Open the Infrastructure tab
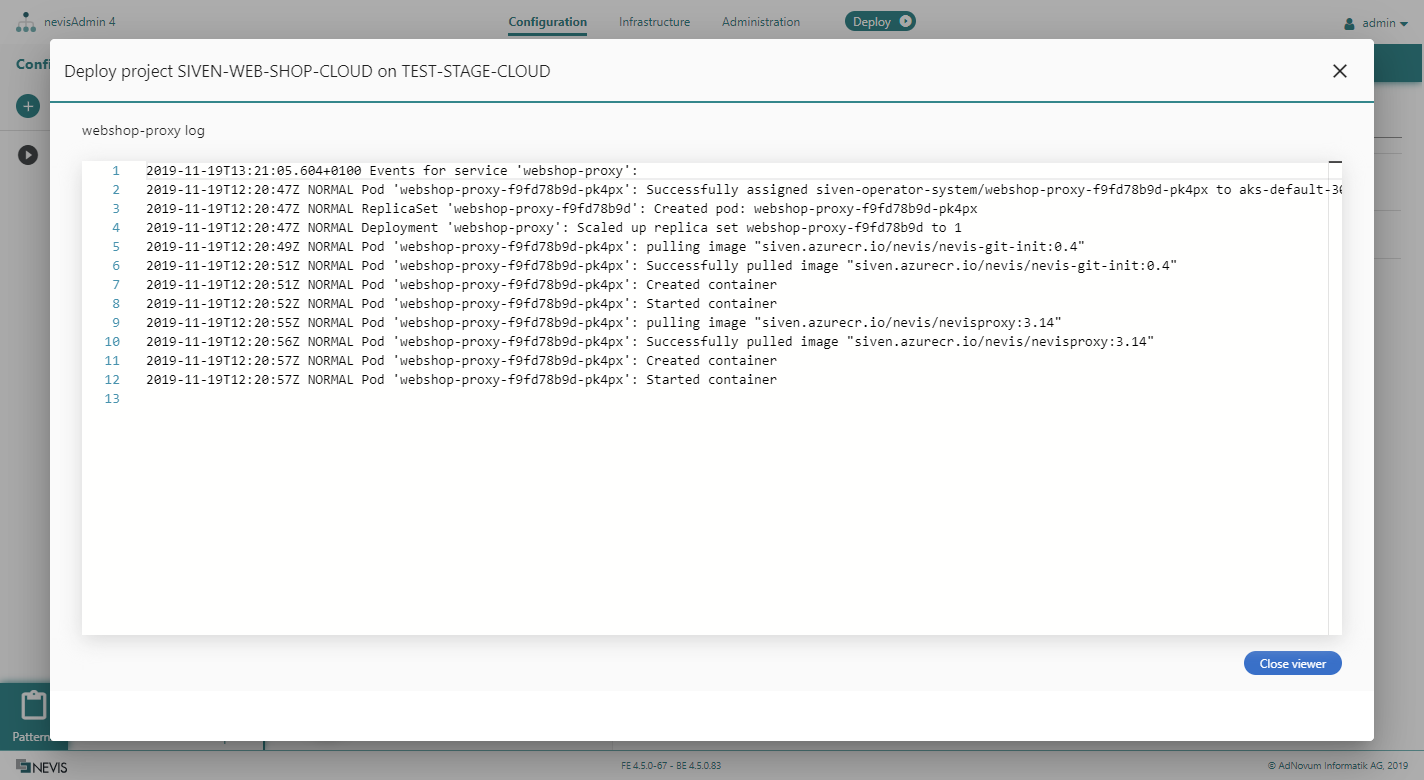Viewport: 1424px width, 780px height. [654, 22]
